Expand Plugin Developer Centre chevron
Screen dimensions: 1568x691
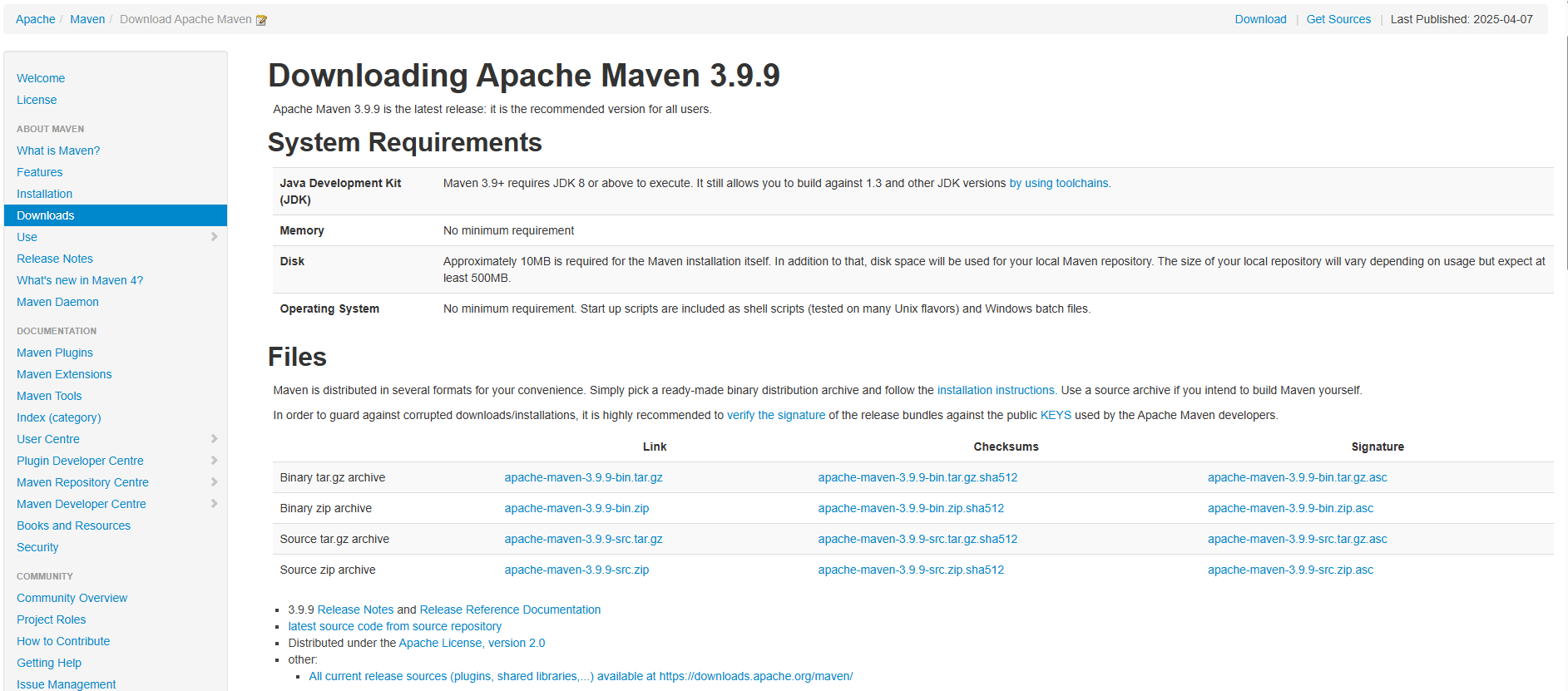(x=214, y=461)
